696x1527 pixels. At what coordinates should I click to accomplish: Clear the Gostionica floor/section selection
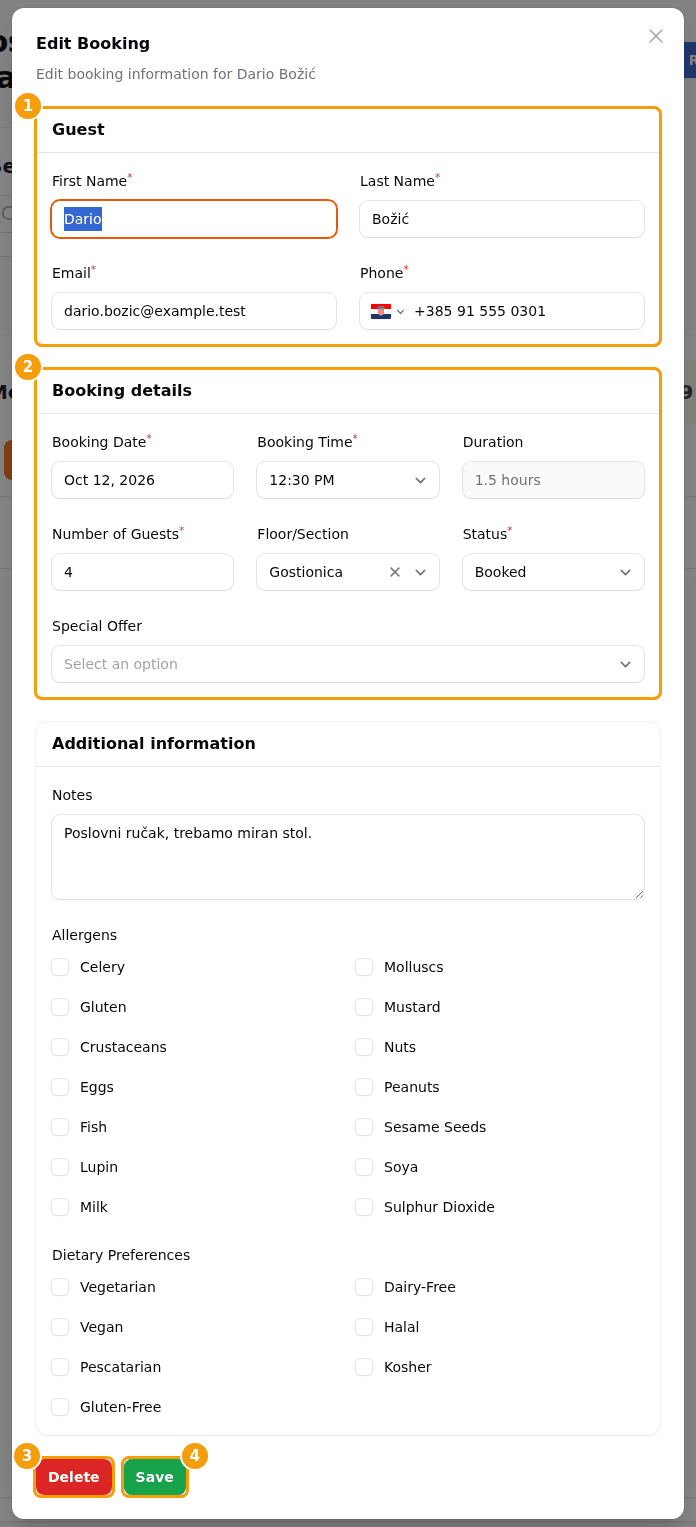point(395,572)
